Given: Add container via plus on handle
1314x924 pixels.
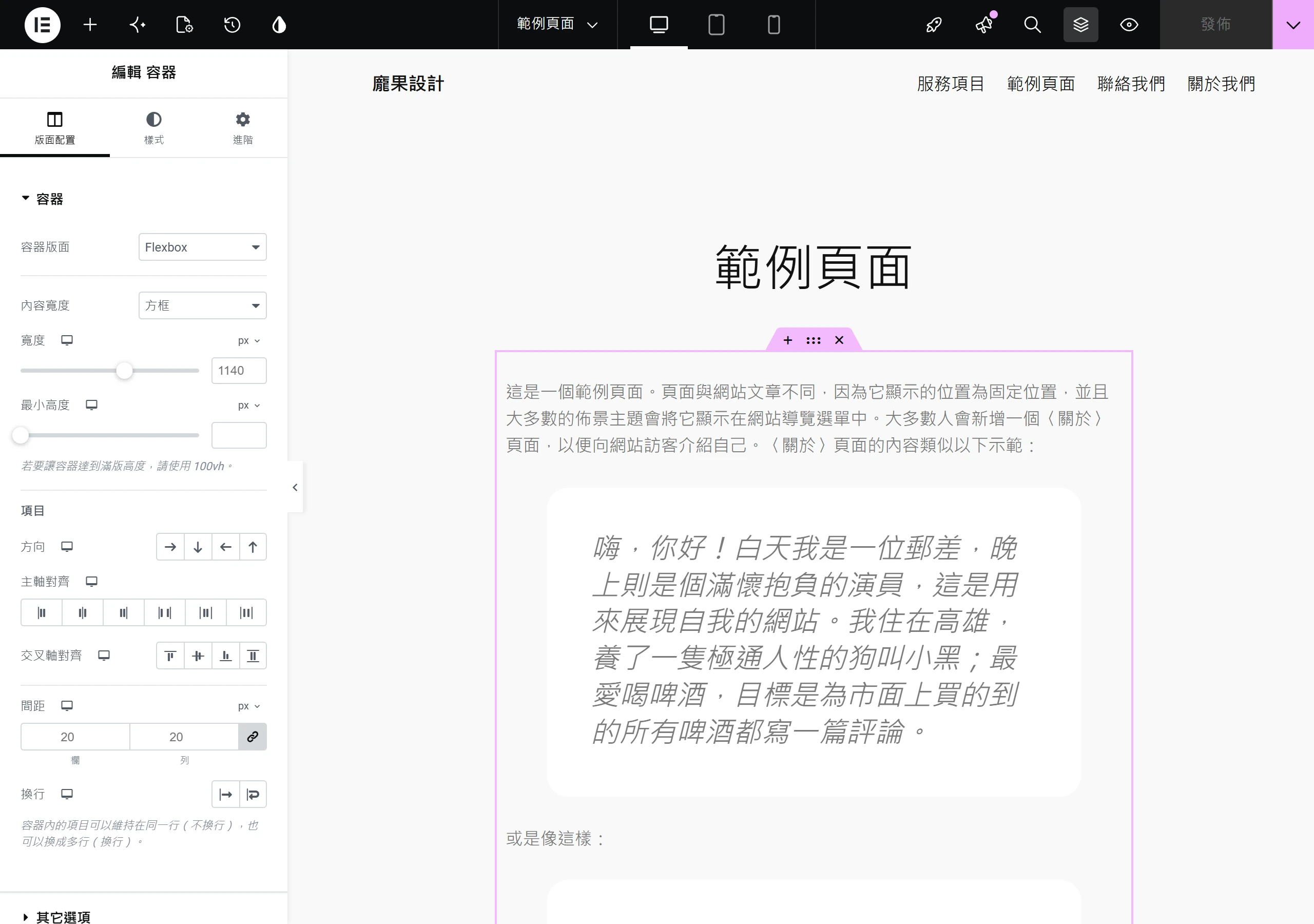Looking at the screenshot, I should [787, 340].
